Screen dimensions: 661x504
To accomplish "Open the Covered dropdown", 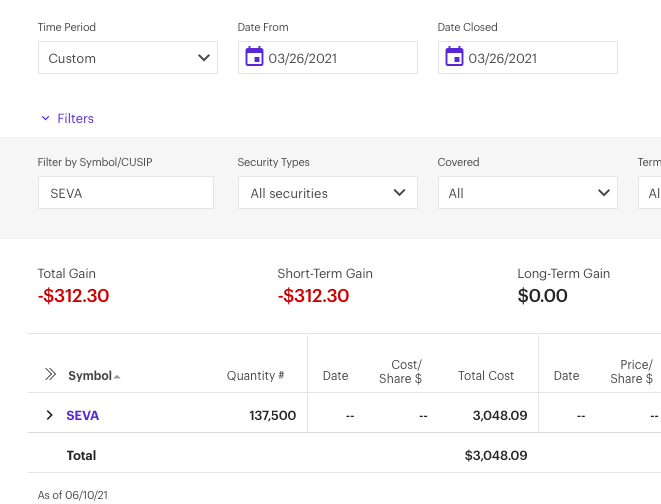I will pyautogui.click(x=527, y=193).
